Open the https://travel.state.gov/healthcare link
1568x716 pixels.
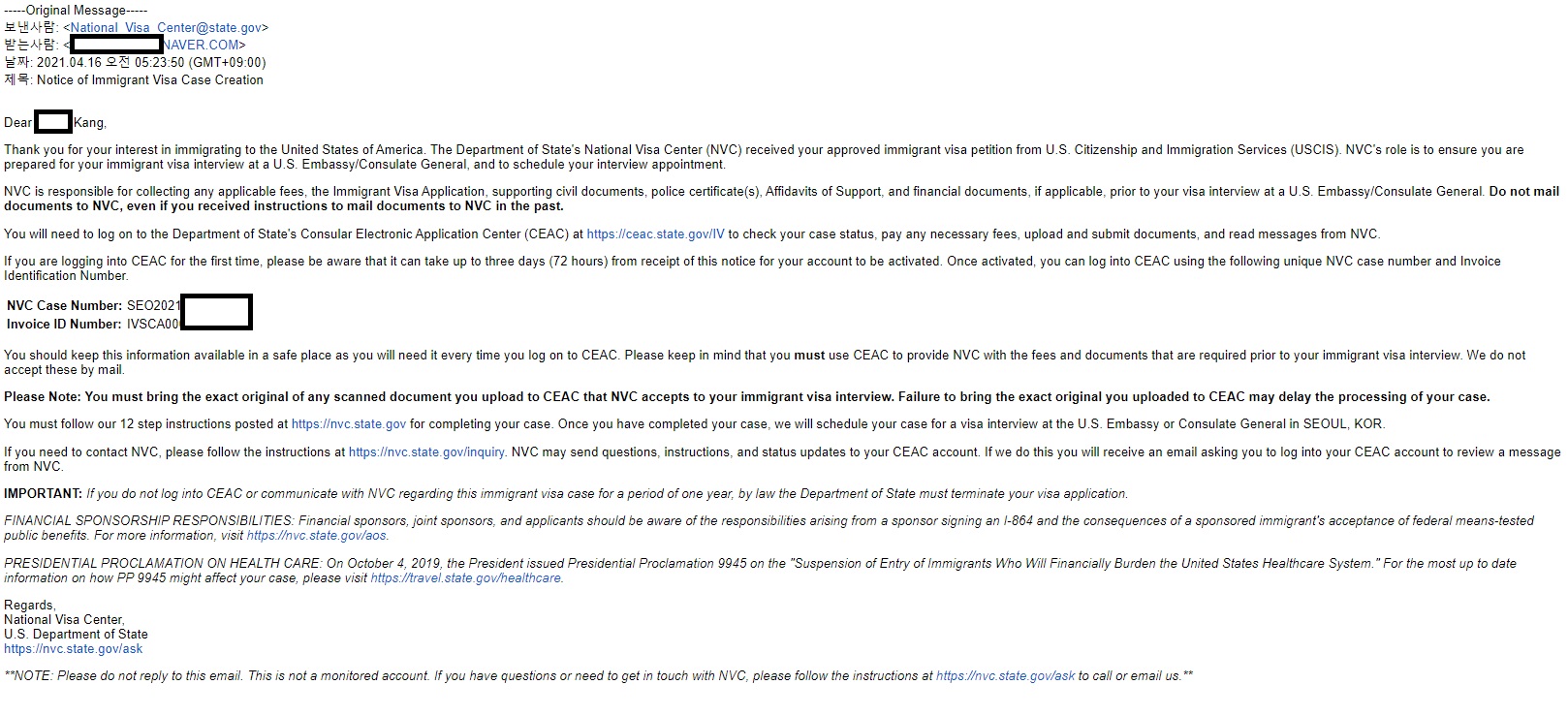(465, 578)
